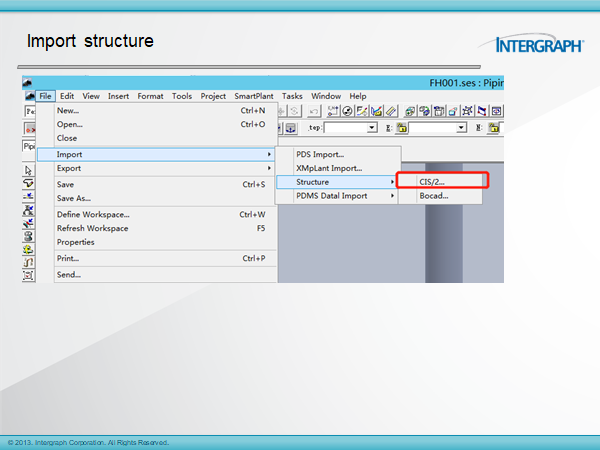Click the clip by object toolbar icon
This screenshot has height=450, width=600.
point(453,111)
